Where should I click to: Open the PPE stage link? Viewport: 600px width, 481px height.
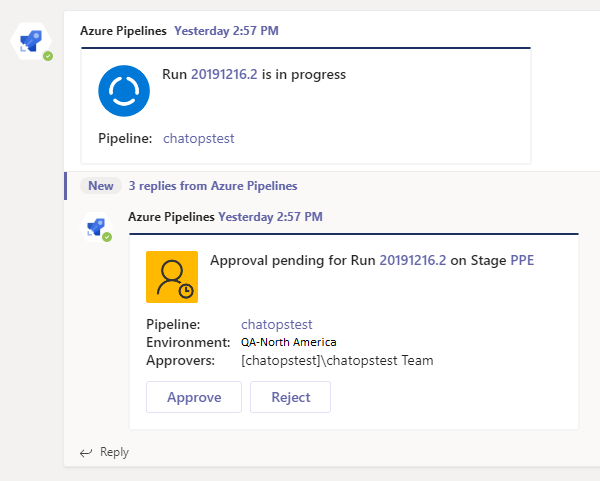point(522,261)
